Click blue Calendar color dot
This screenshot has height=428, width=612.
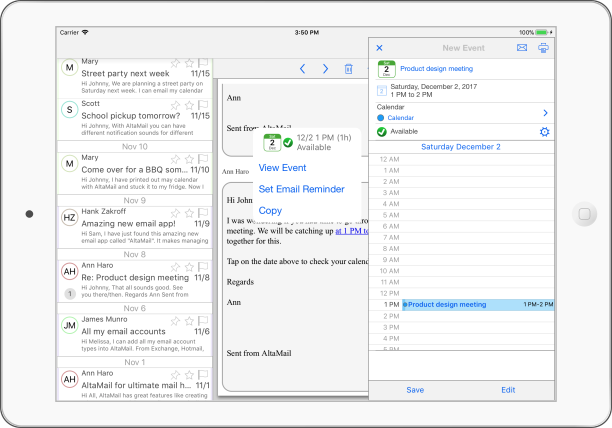coord(381,118)
